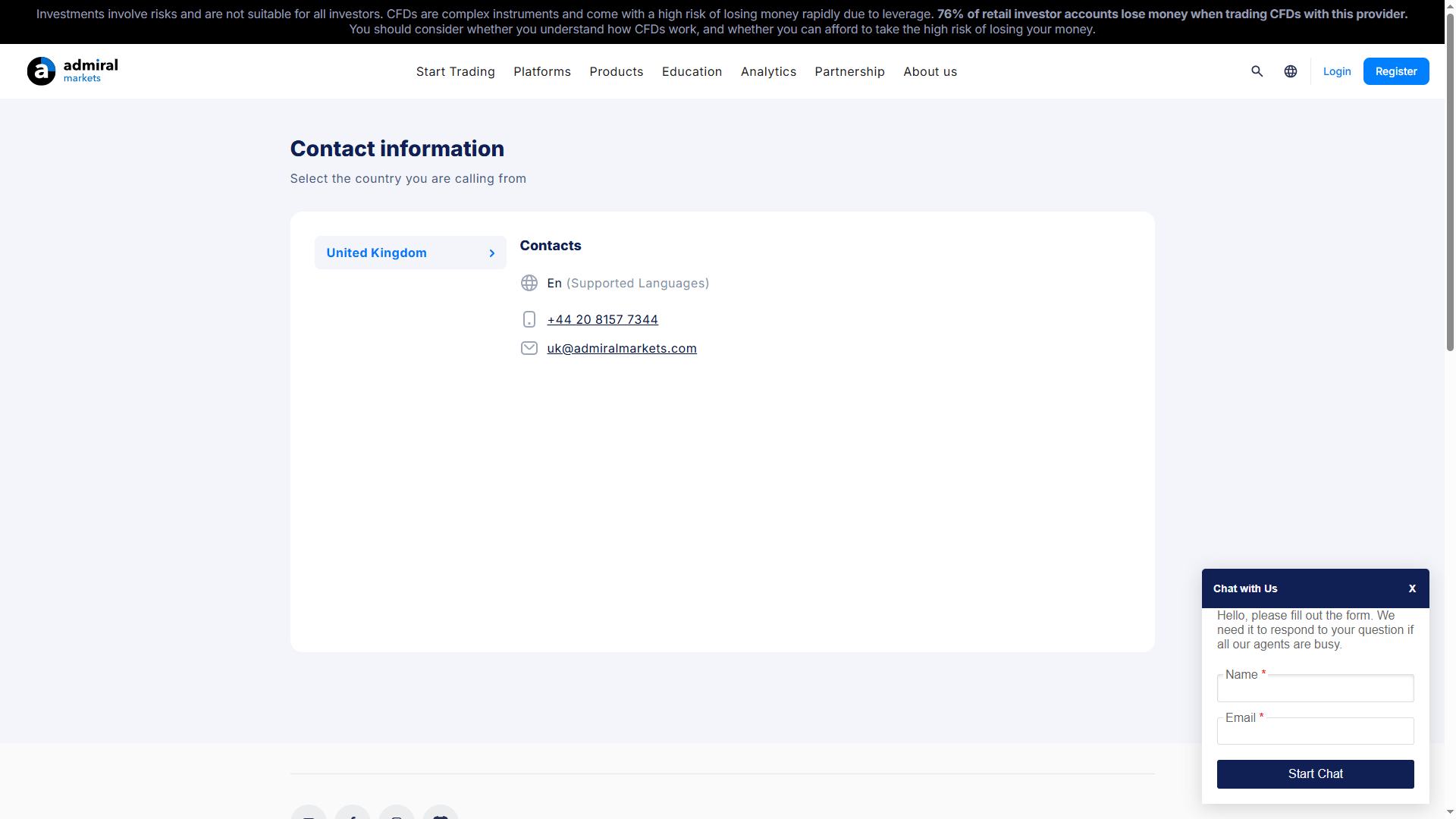The image size is (1456, 819).
Task: Open the site search icon
Action: 1257,71
